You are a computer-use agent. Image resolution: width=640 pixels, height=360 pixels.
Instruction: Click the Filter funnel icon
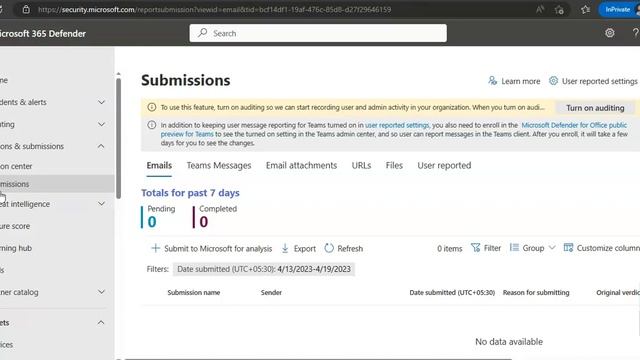click(476, 247)
